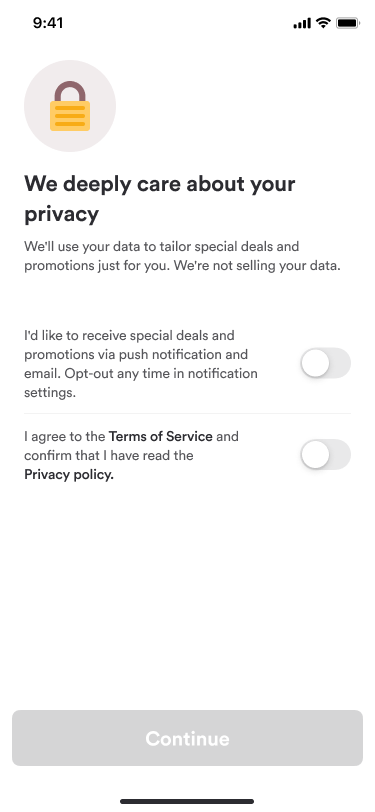Click the Continue button
This screenshot has width=375, height=812.
pyautogui.click(x=188, y=738)
